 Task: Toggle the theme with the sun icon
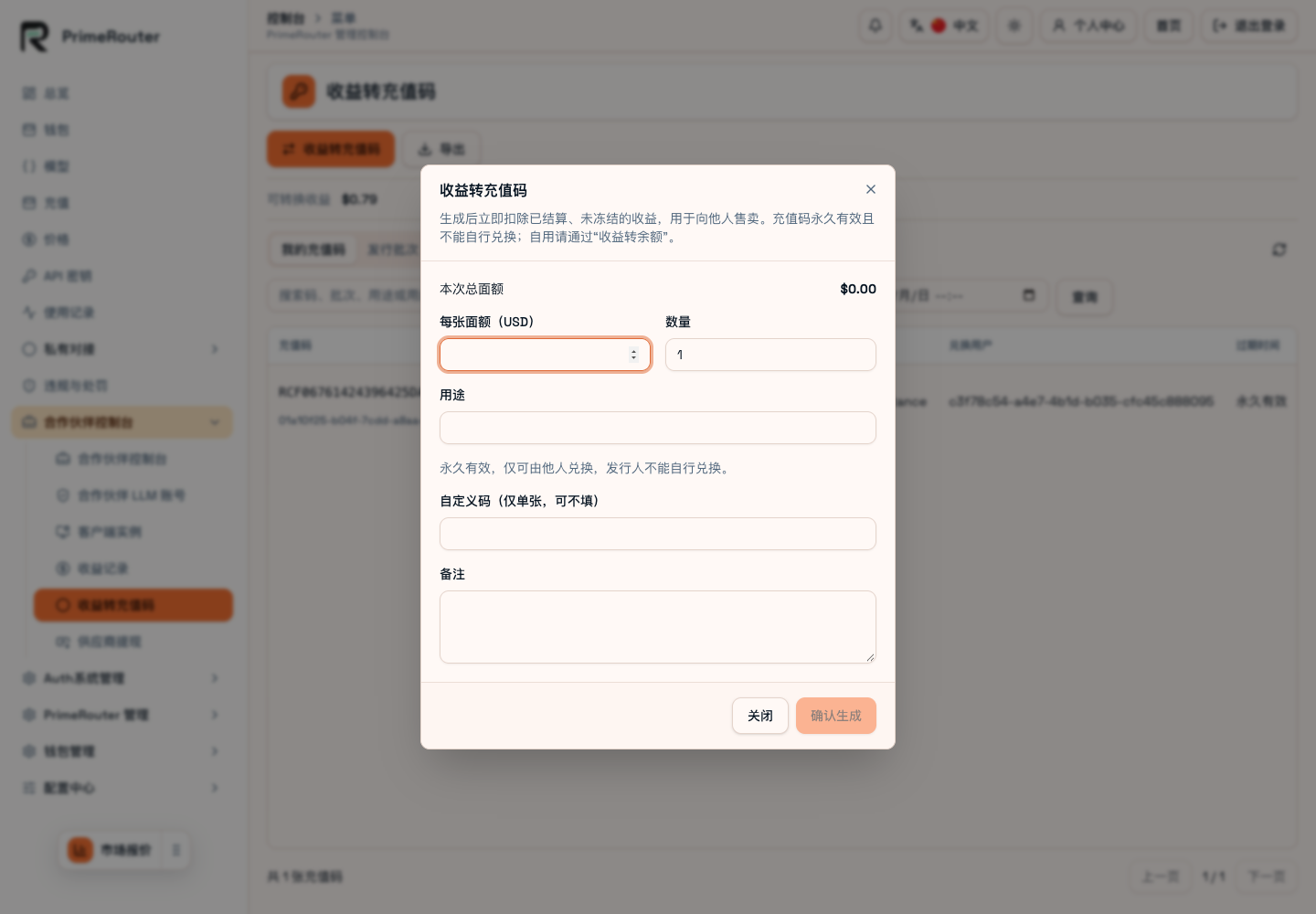[1014, 26]
